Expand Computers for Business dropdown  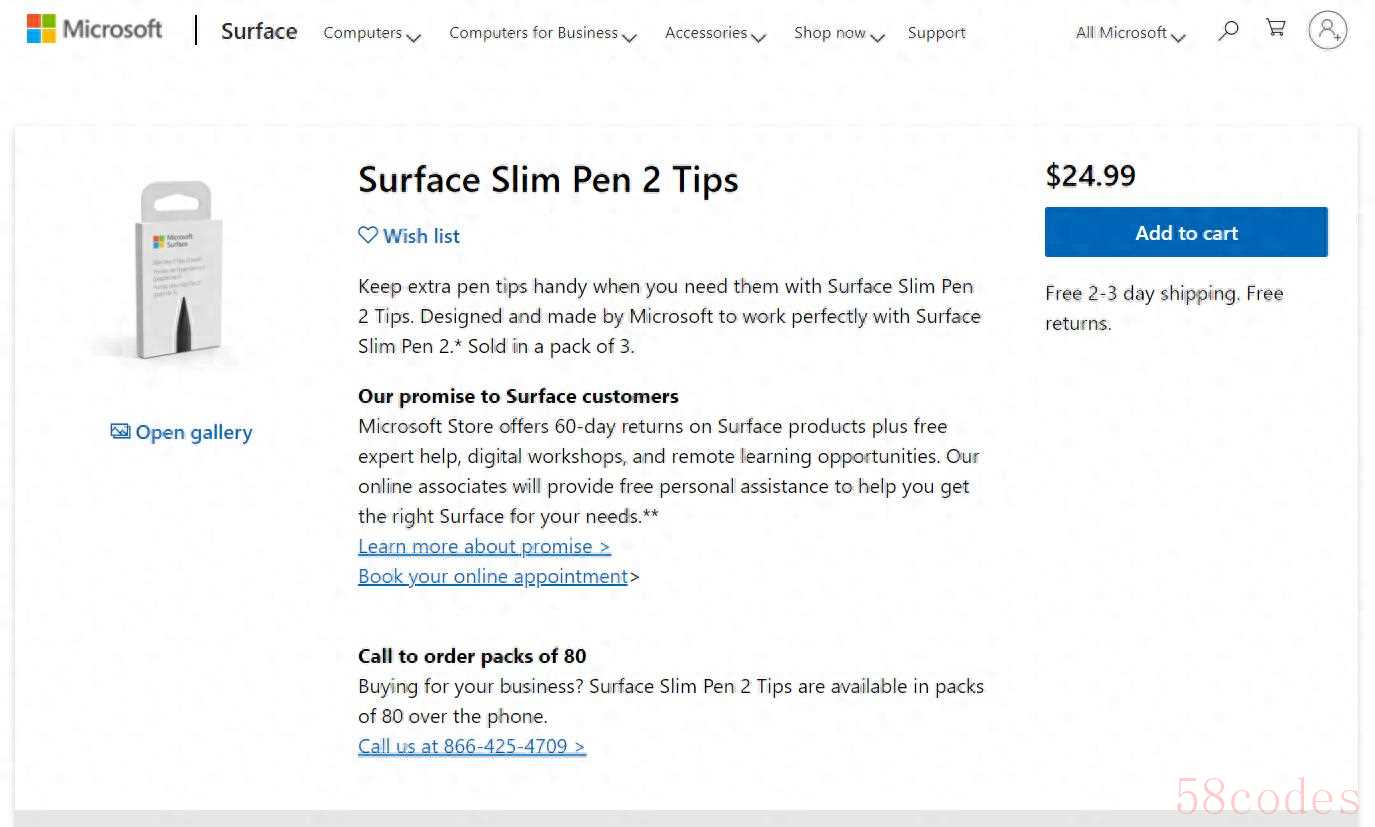[x=542, y=33]
